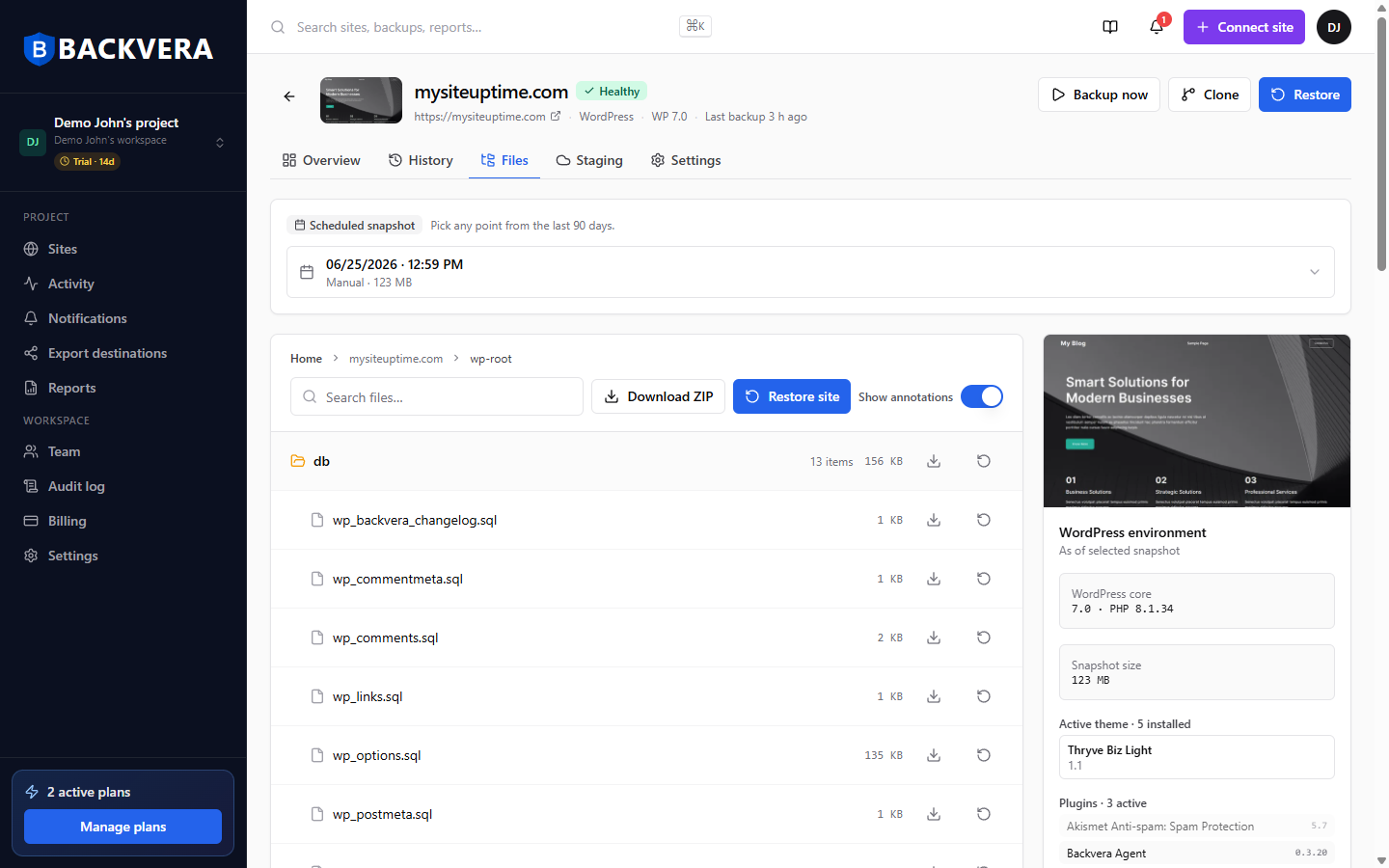Open the site preview thumbnail
The width and height of the screenshot is (1389, 868).
click(1197, 420)
